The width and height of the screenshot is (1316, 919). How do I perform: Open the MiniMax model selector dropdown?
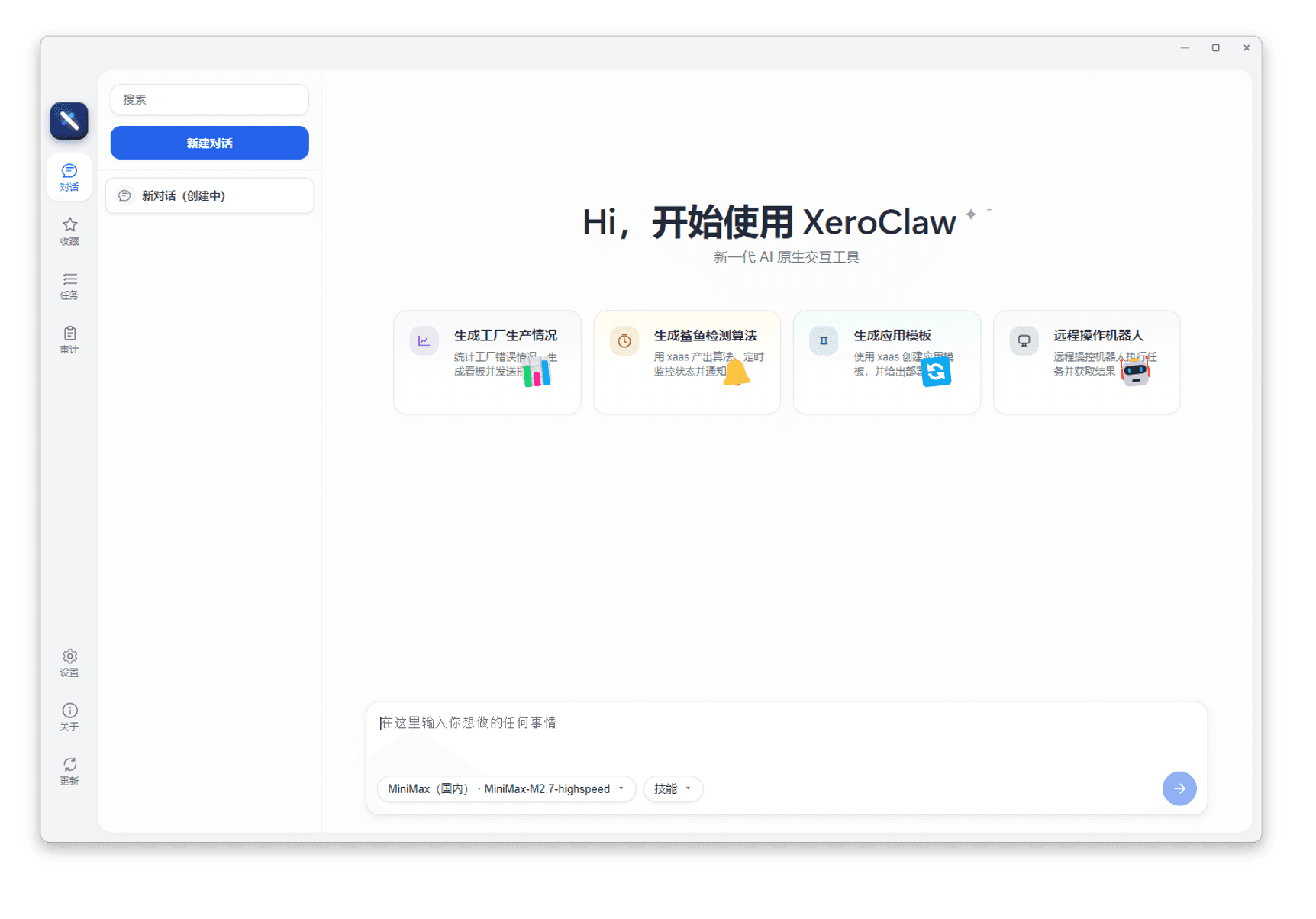coord(506,788)
